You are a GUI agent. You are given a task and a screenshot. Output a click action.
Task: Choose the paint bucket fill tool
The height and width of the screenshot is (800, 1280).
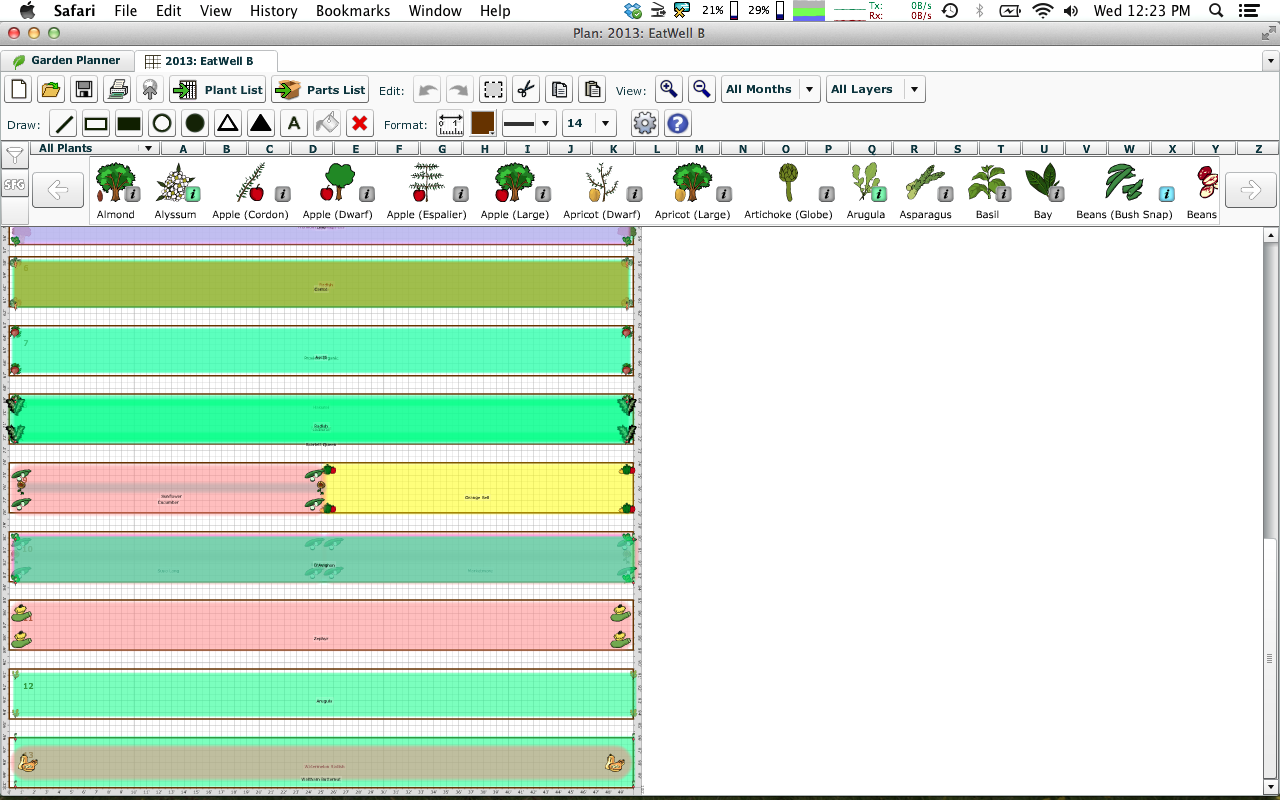327,124
